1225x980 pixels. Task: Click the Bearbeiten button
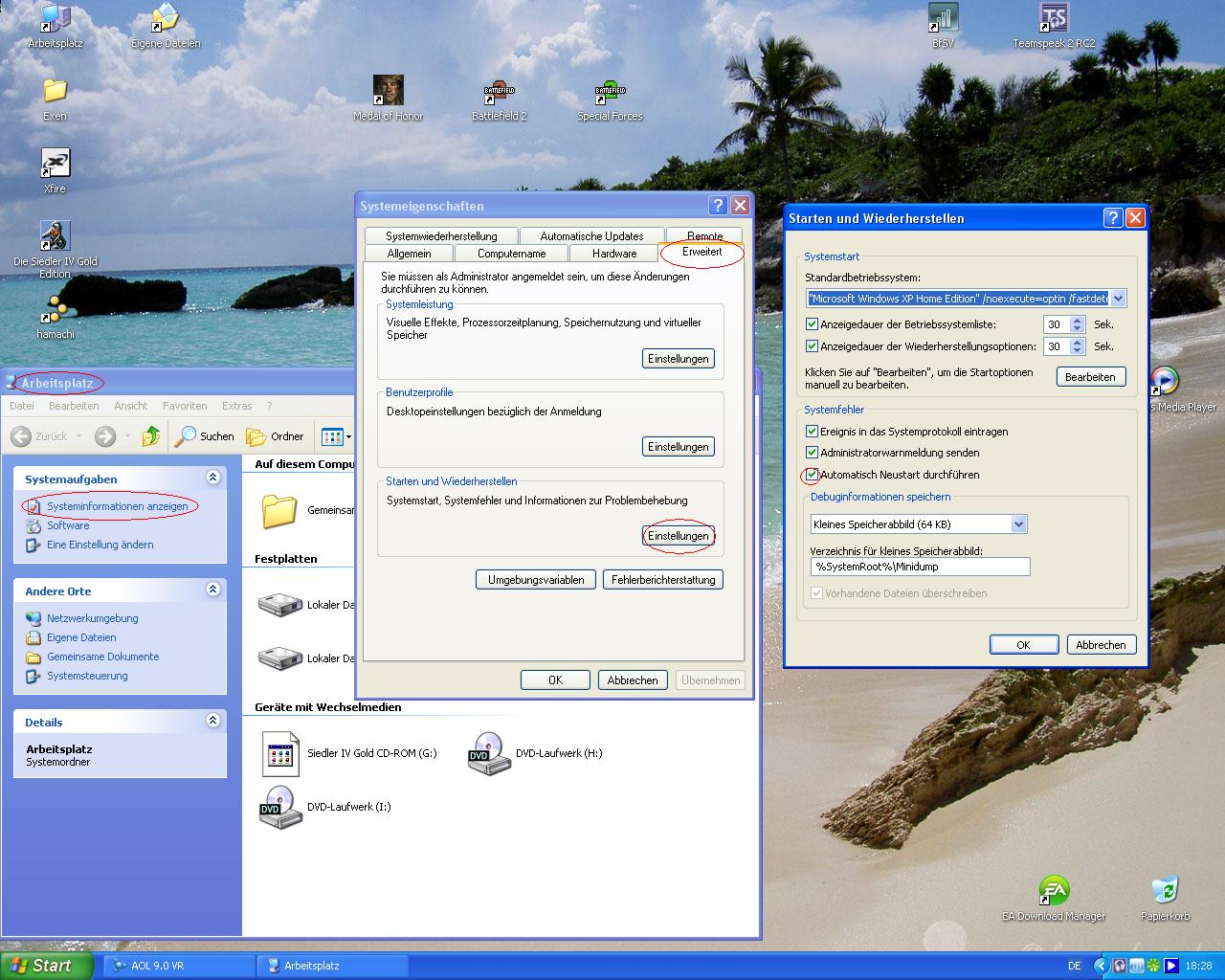click(1091, 377)
